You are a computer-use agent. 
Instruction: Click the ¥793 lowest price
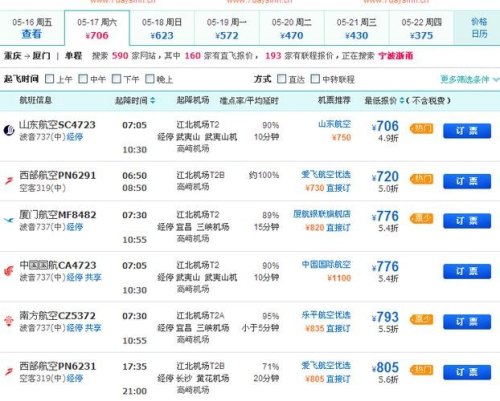click(x=385, y=317)
